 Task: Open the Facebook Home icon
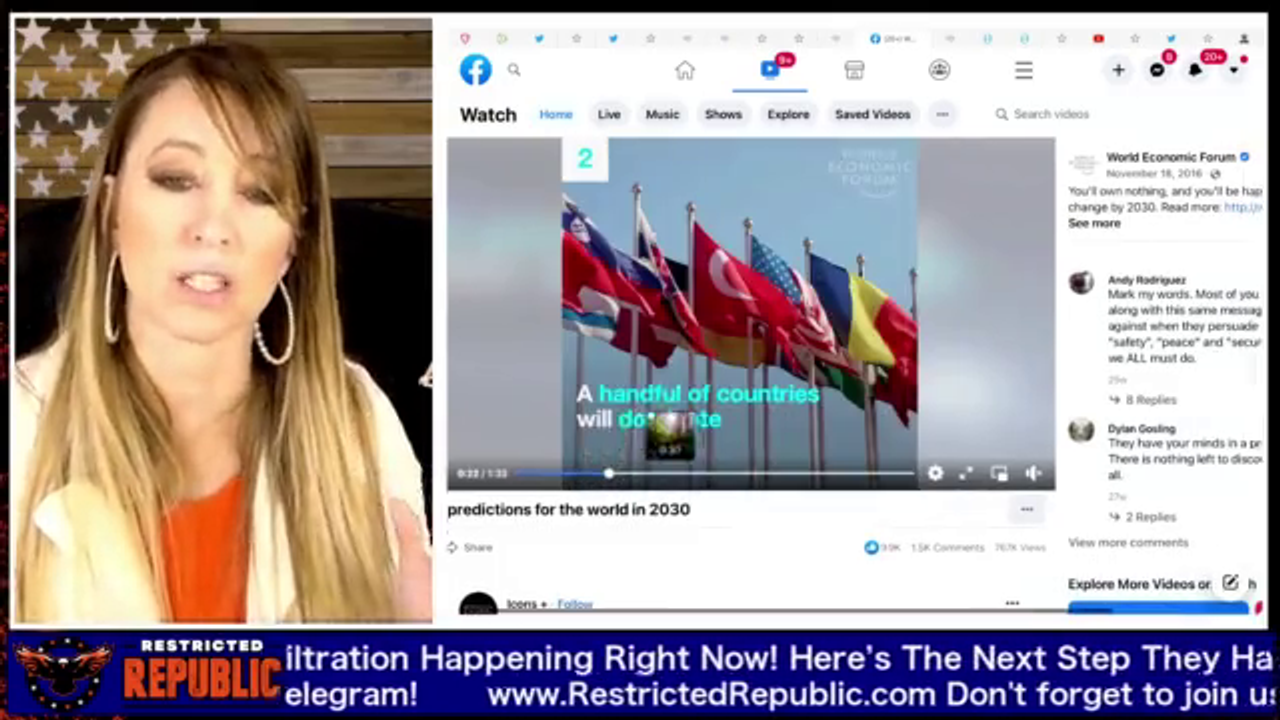(x=685, y=70)
